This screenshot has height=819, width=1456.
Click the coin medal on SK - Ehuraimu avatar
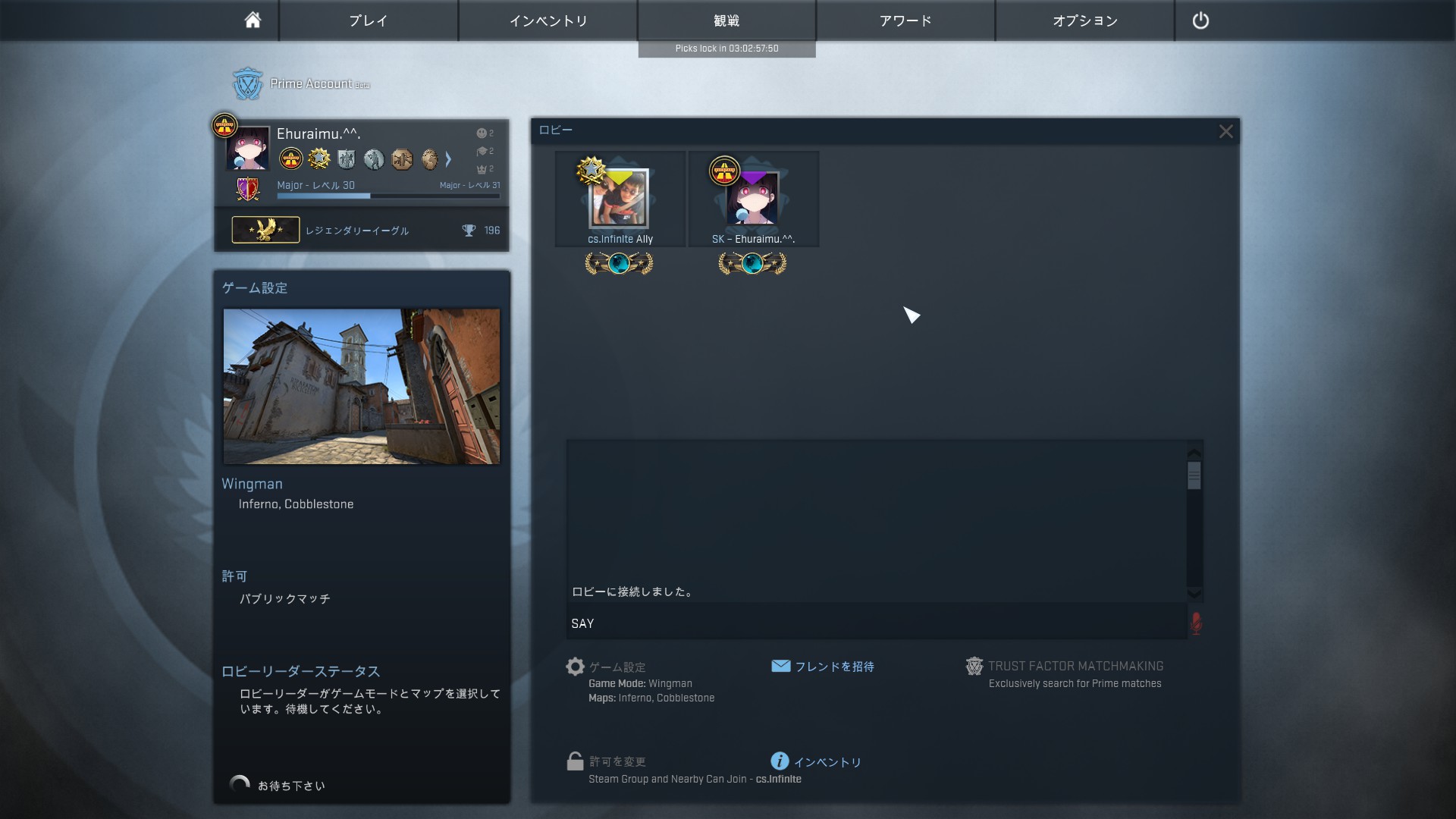724,171
